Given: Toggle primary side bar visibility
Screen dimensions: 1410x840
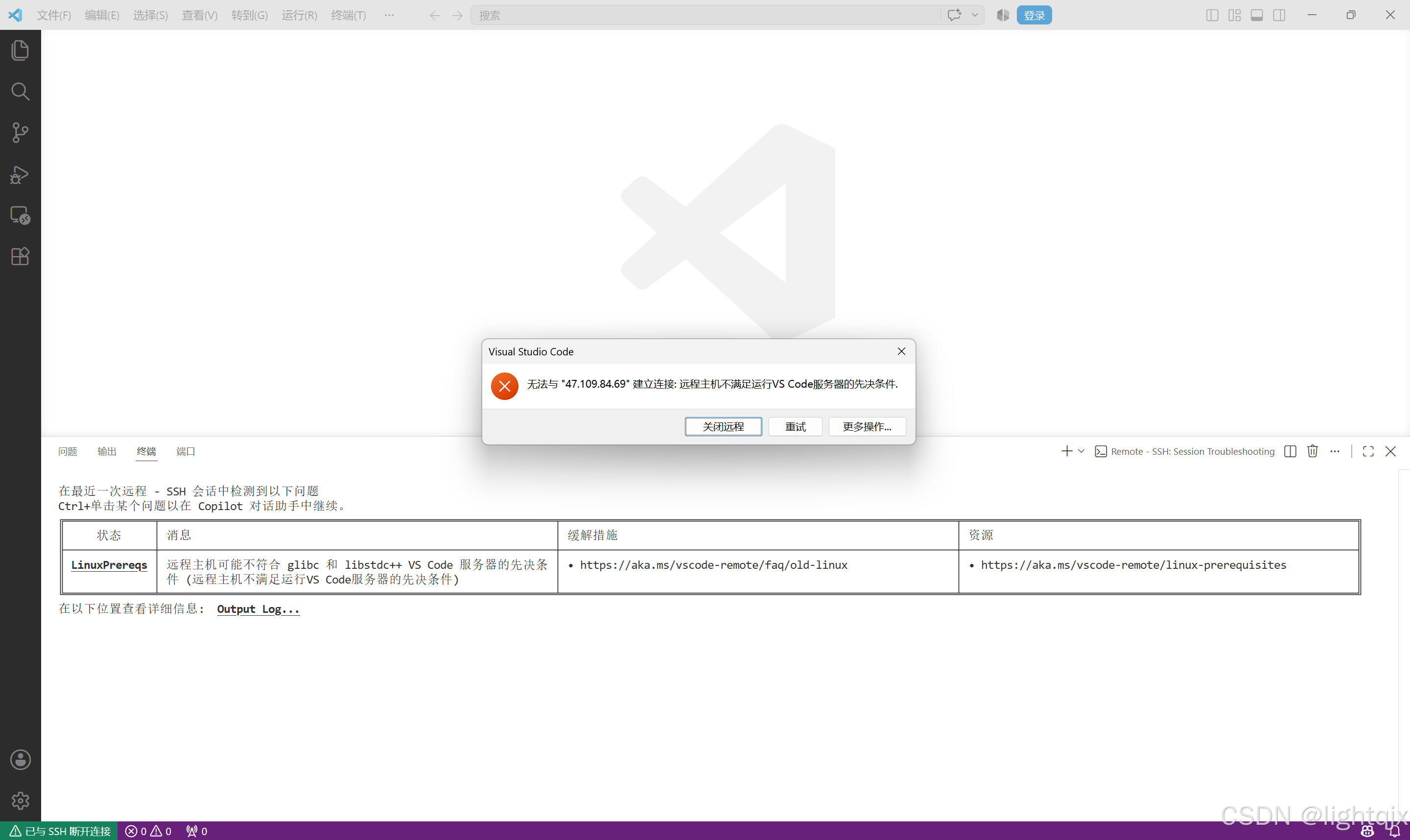Looking at the screenshot, I should click(x=1212, y=15).
